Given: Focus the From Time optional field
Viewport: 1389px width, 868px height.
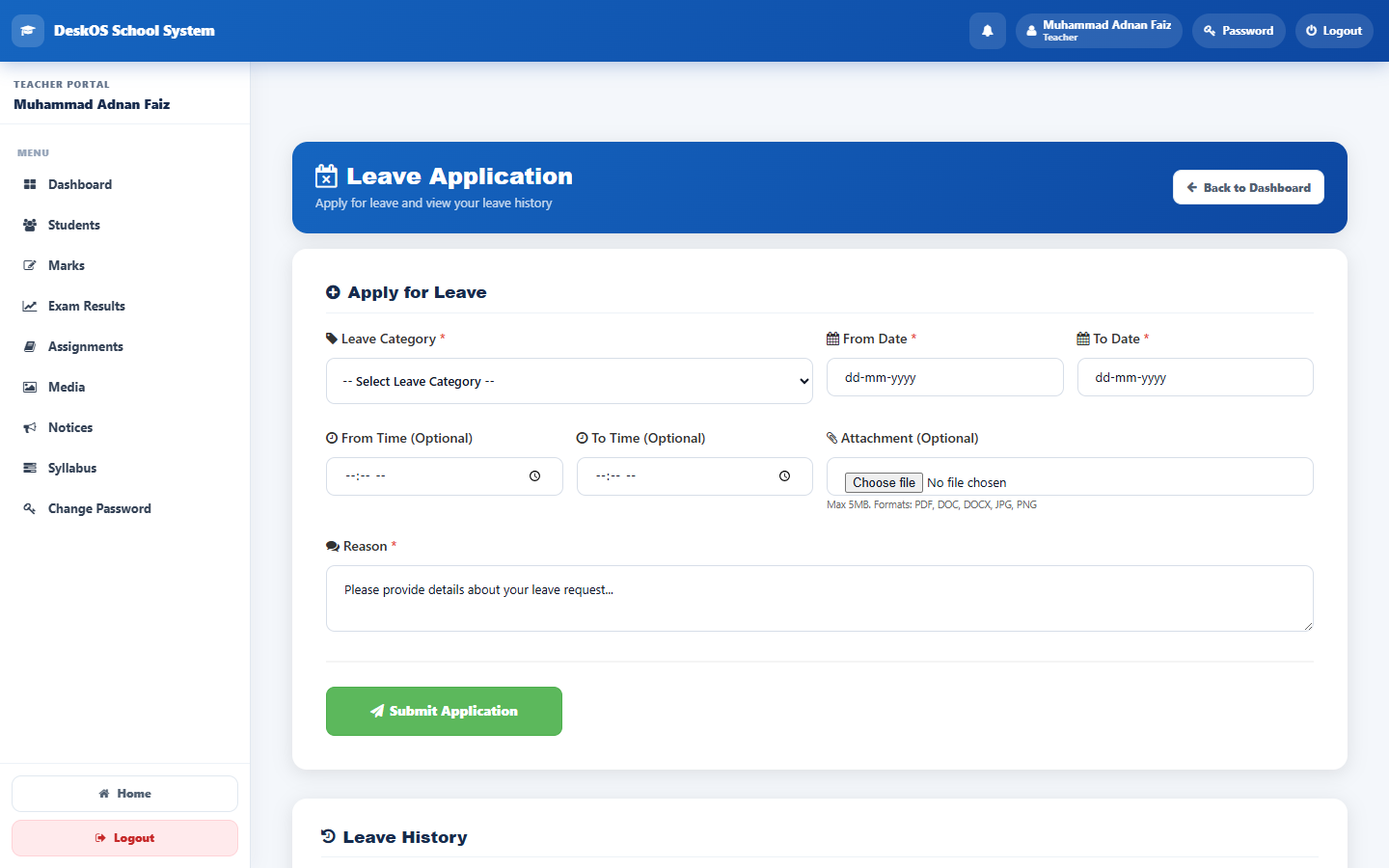Looking at the screenshot, I should [x=444, y=476].
